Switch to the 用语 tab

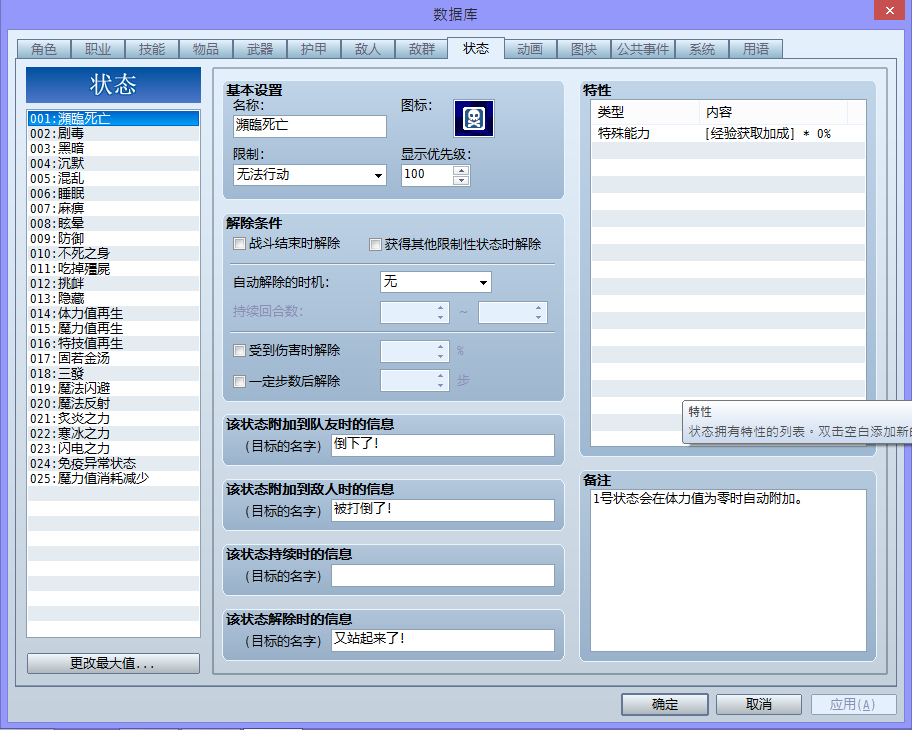coord(756,49)
